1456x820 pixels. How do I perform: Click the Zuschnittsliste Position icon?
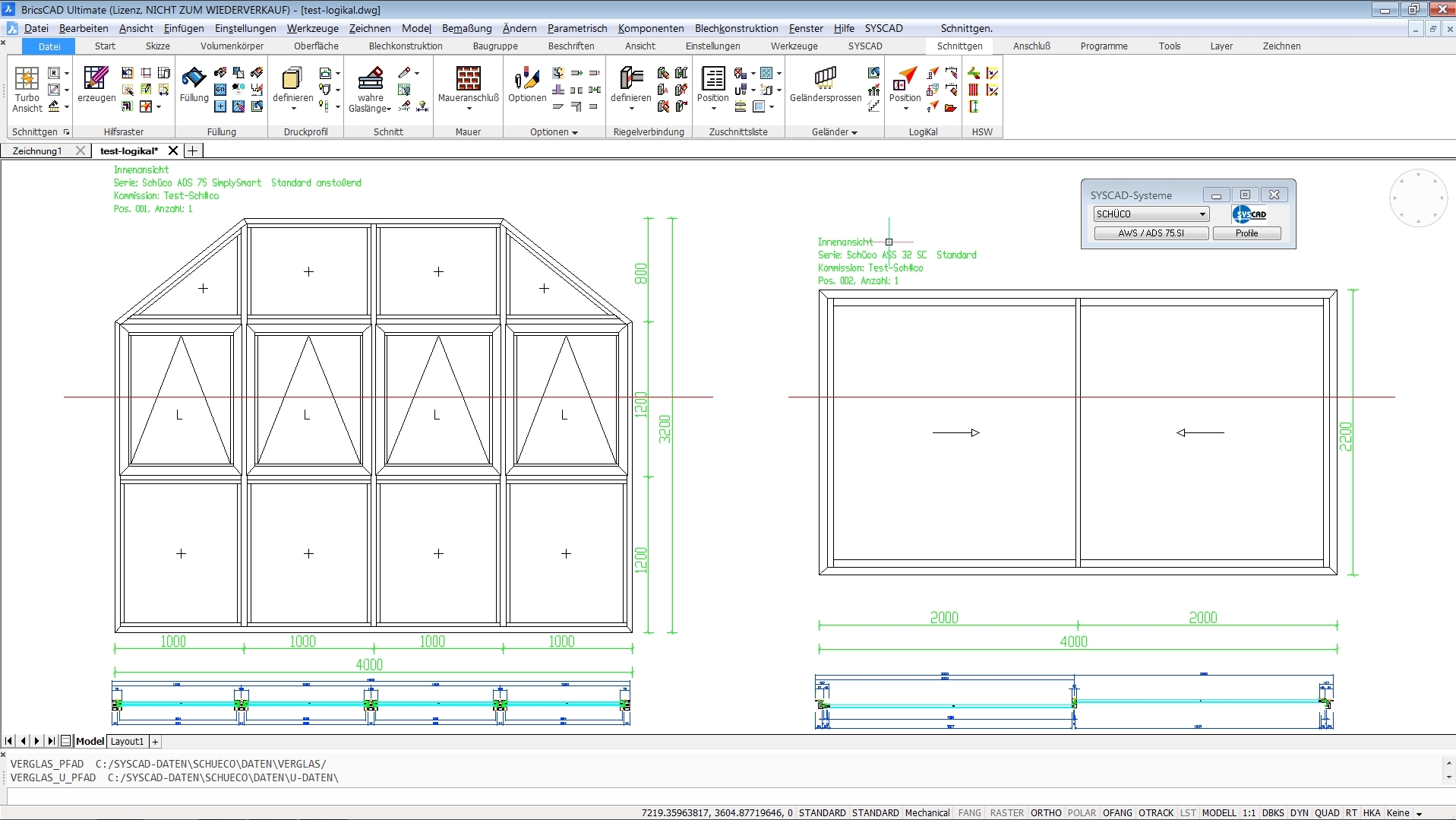(712, 79)
